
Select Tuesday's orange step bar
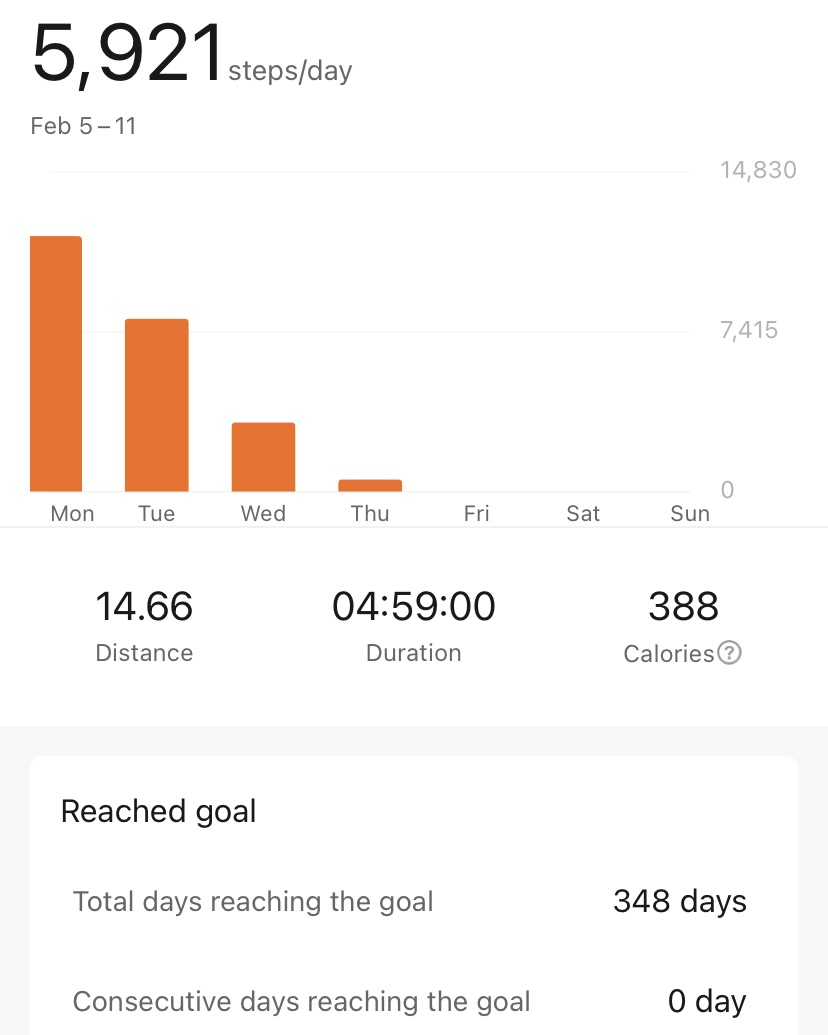(x=156, y=405)
